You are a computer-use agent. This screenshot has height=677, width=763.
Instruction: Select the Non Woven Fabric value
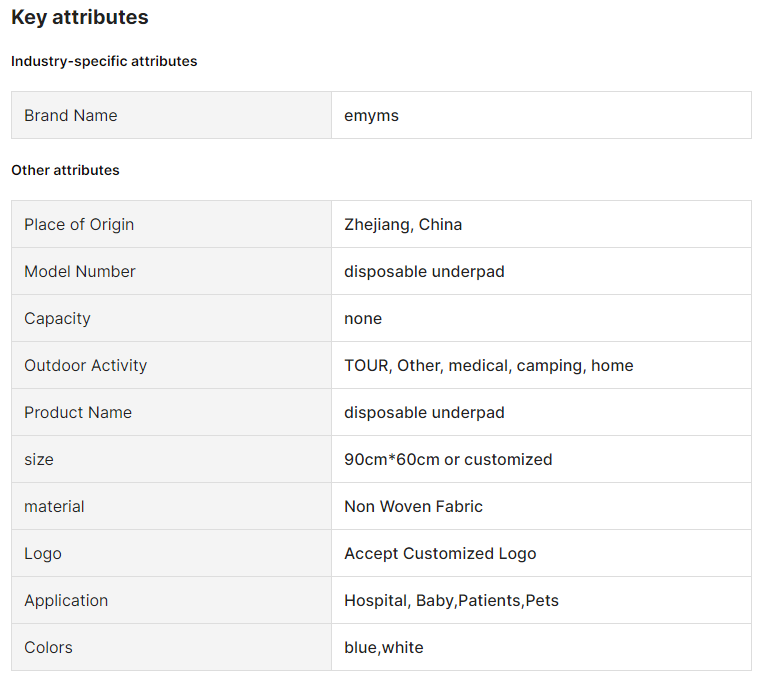413,507
